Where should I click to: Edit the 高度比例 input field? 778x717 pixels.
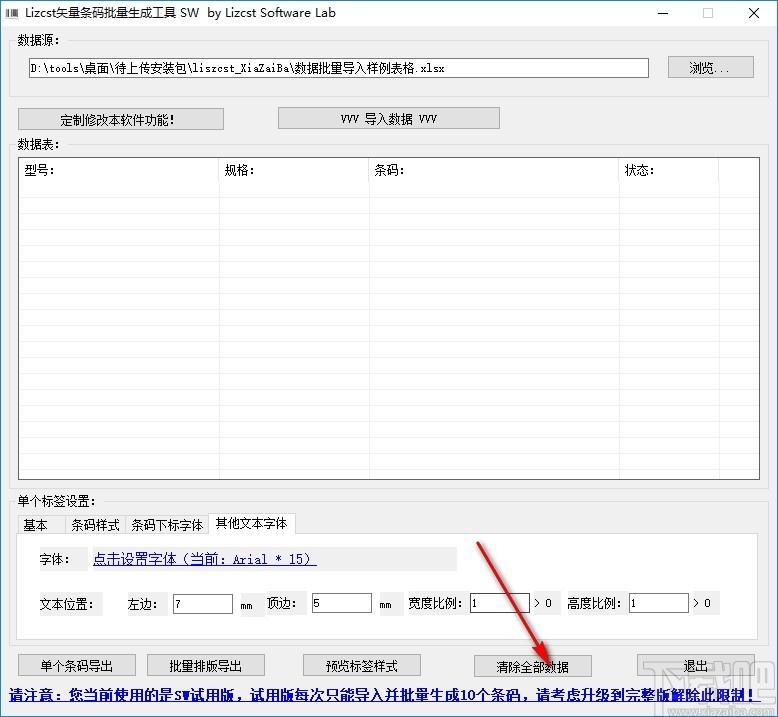tap(658, 603)
